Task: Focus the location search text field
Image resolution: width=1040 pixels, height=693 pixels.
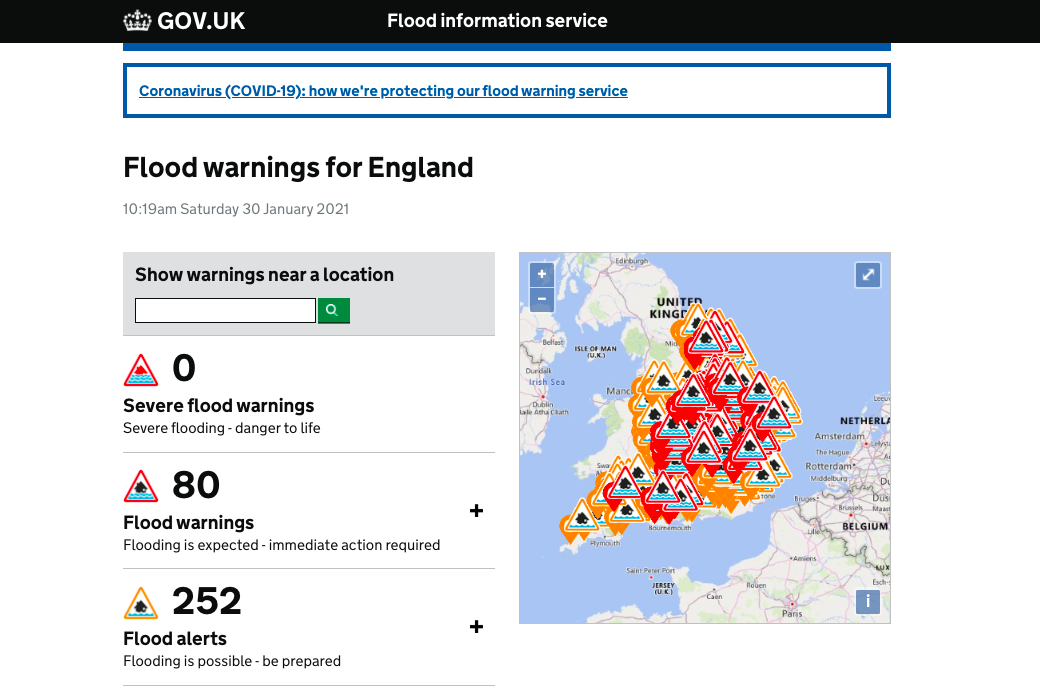Action: (226, 310)
